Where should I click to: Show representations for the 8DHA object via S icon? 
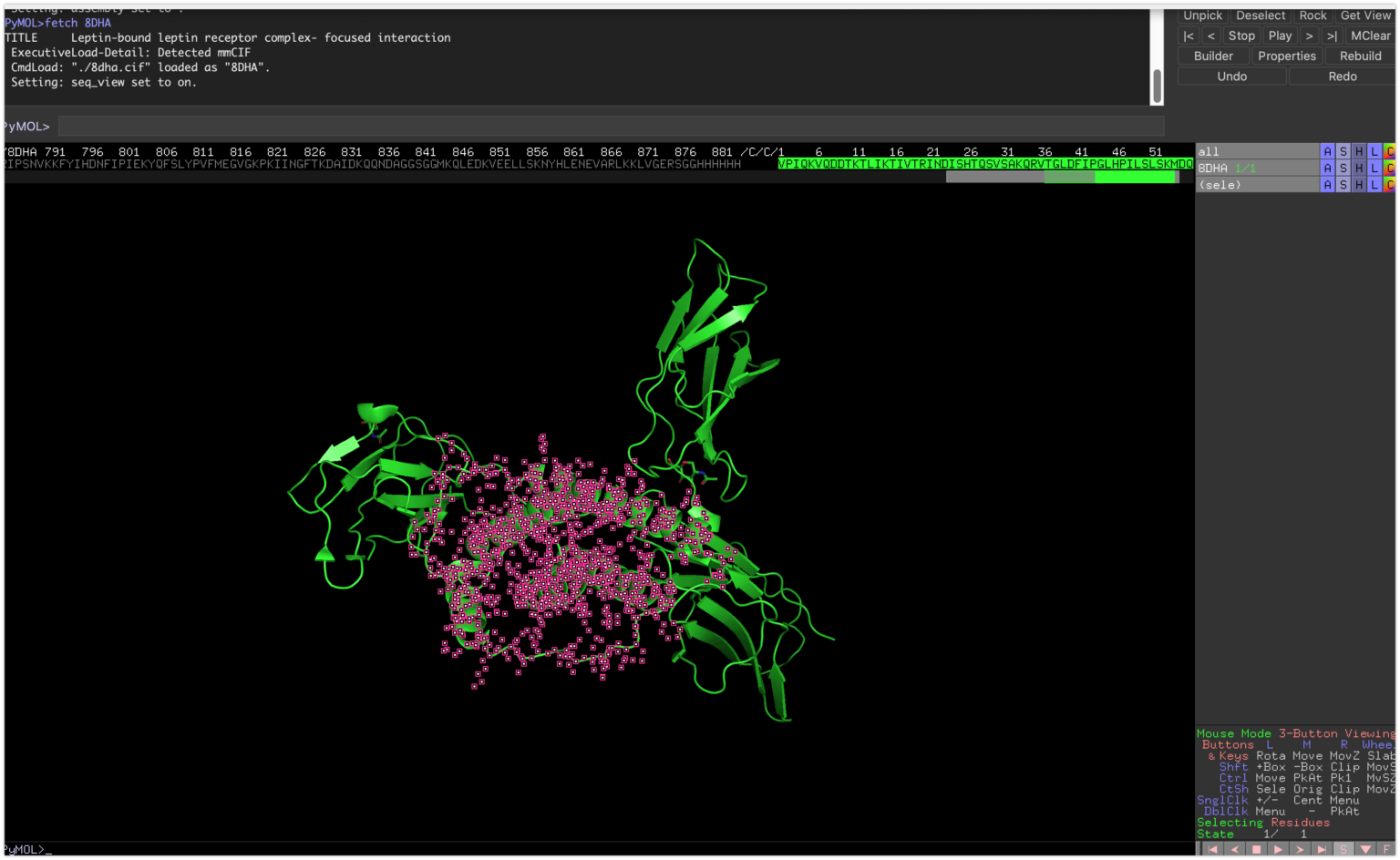coord(1343,168)
